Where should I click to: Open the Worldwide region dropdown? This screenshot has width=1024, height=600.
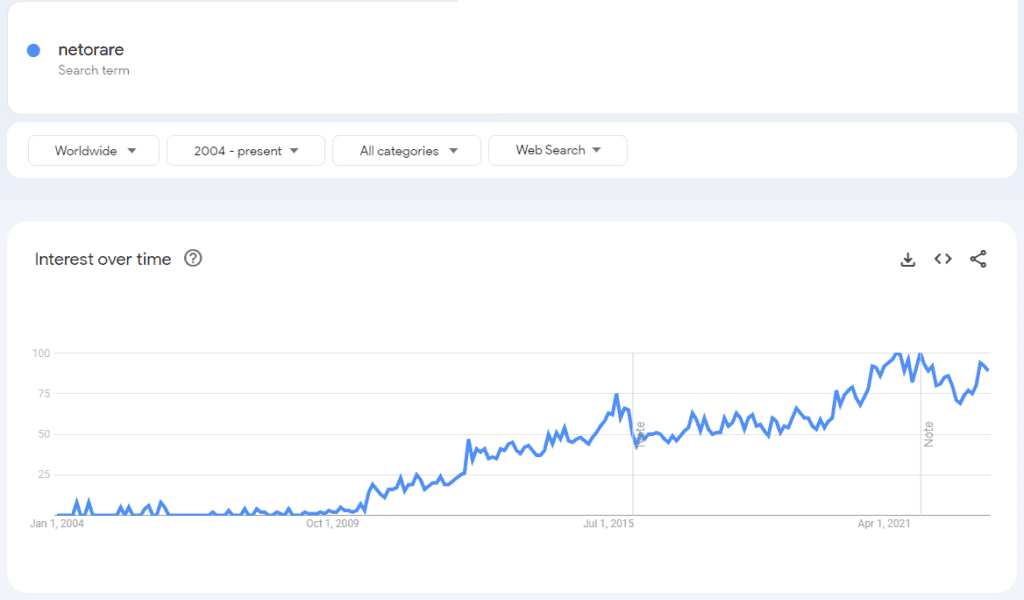(x=93, y=150)
